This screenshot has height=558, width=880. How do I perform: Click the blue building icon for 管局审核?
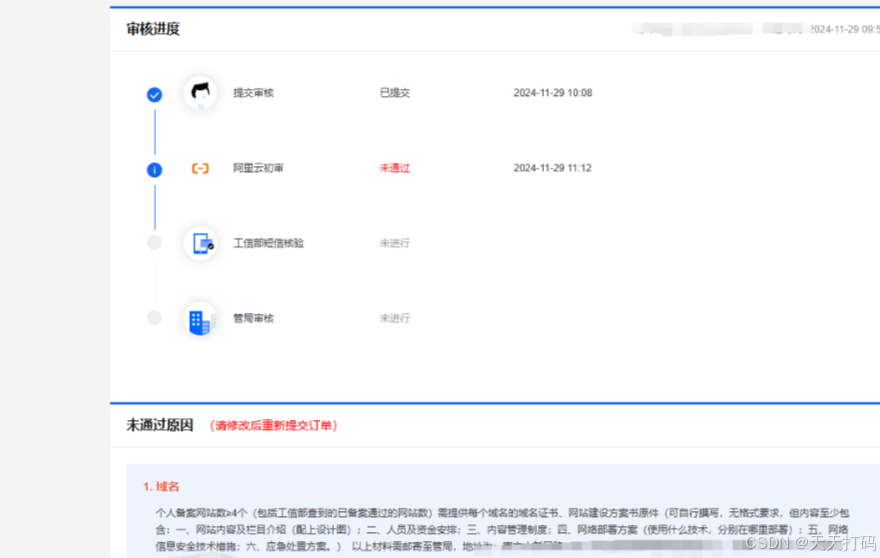pyautogui.click(x=200, y=319)
